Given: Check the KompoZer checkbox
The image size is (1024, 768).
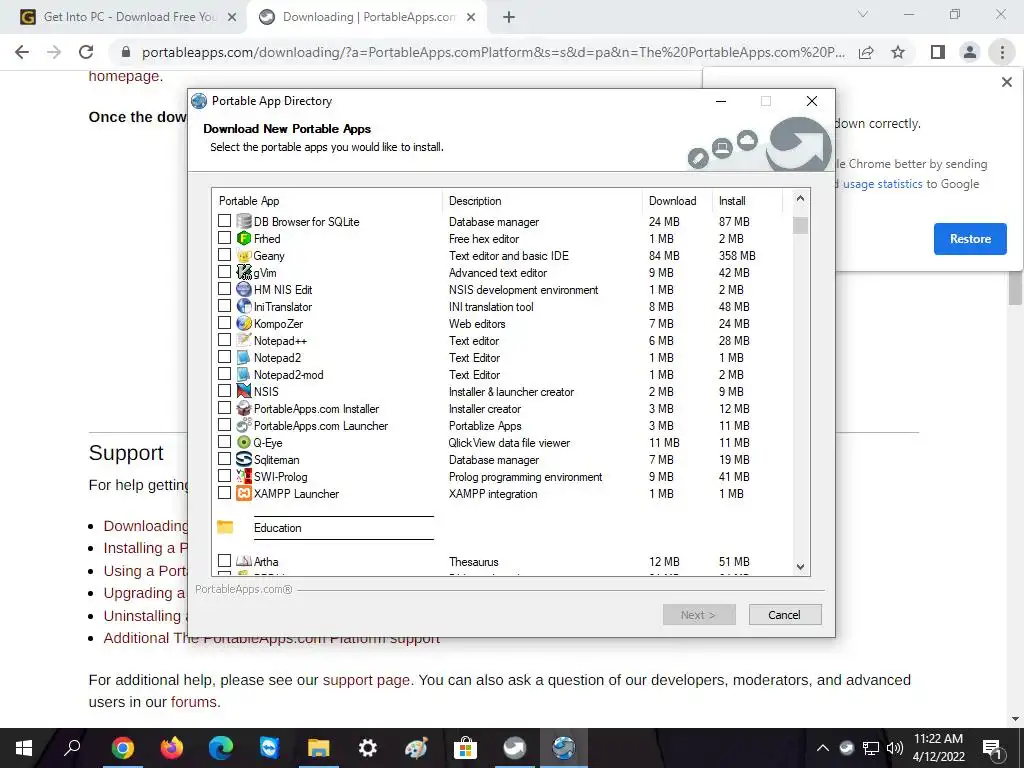Looking at the screenshot, I should 224,323.
